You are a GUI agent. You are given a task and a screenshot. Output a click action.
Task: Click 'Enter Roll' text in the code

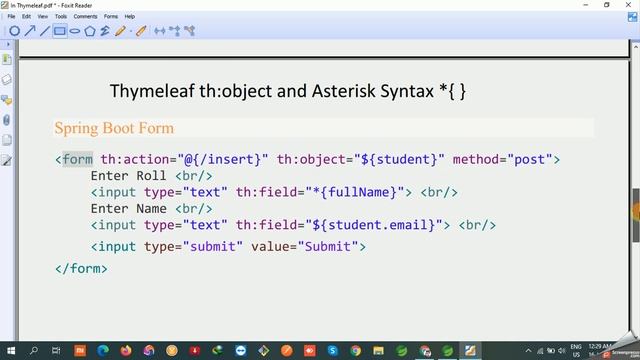(x=129, y=176)
